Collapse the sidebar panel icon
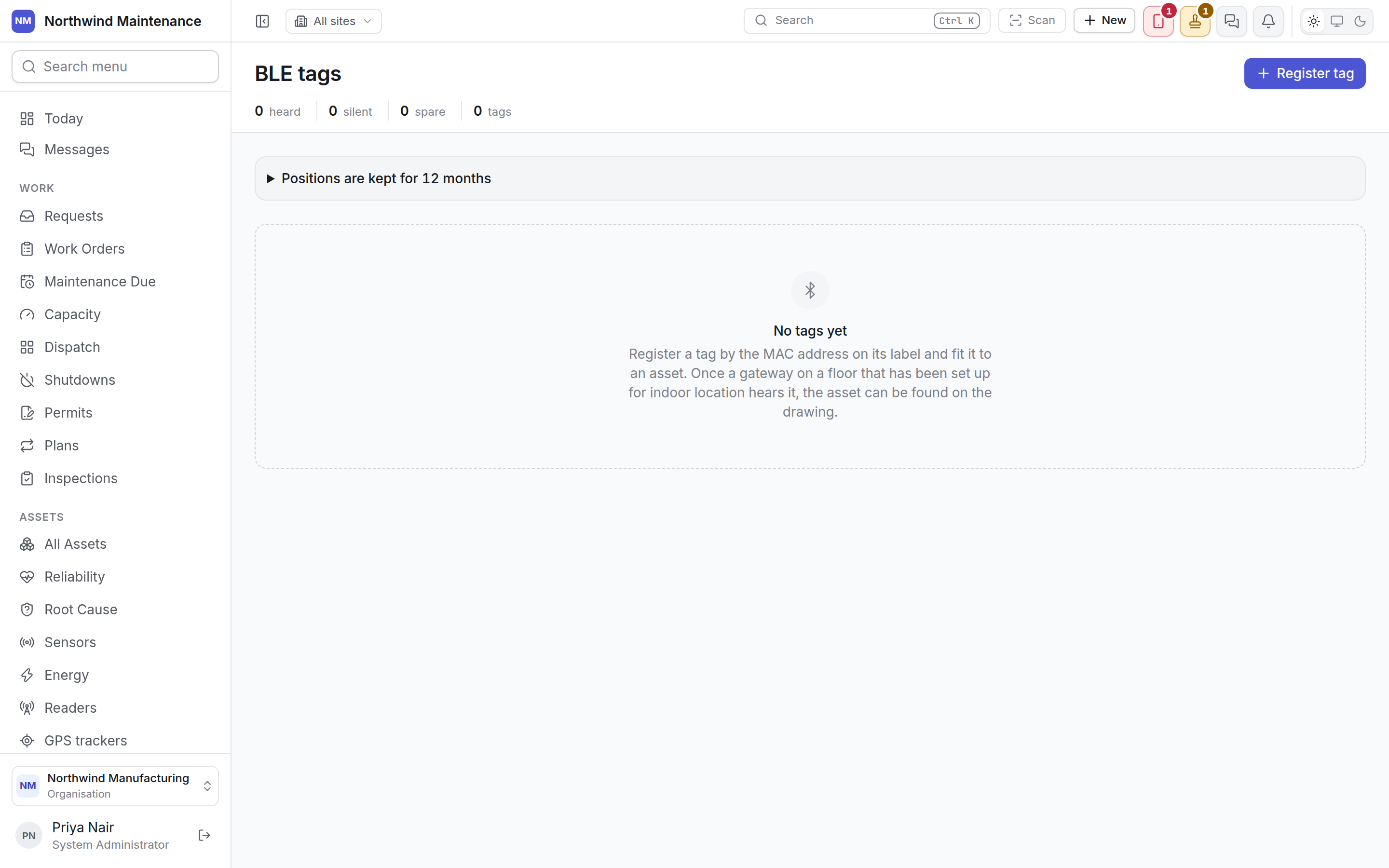1389x868 pixels. [x=262, y=21]
